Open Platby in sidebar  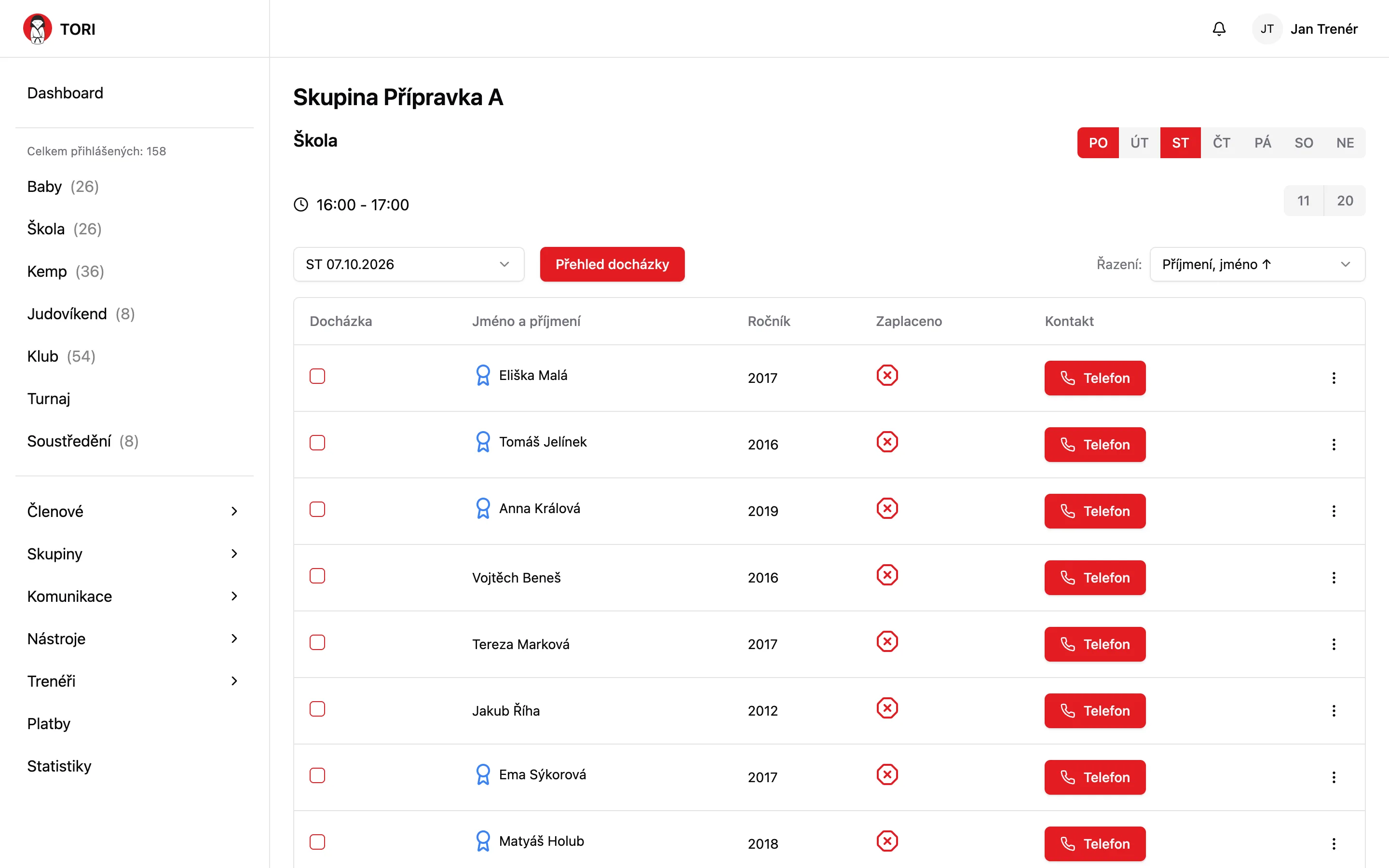tap(49, 723)
